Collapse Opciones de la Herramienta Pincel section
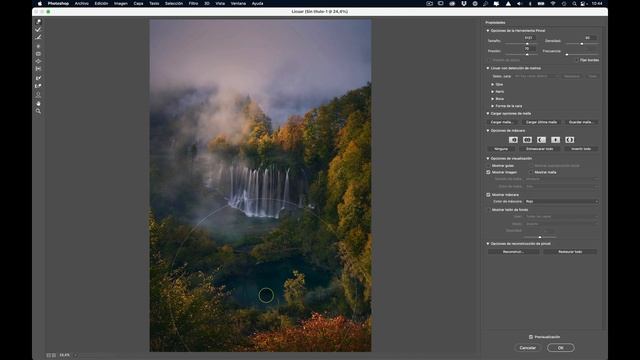 488,31
